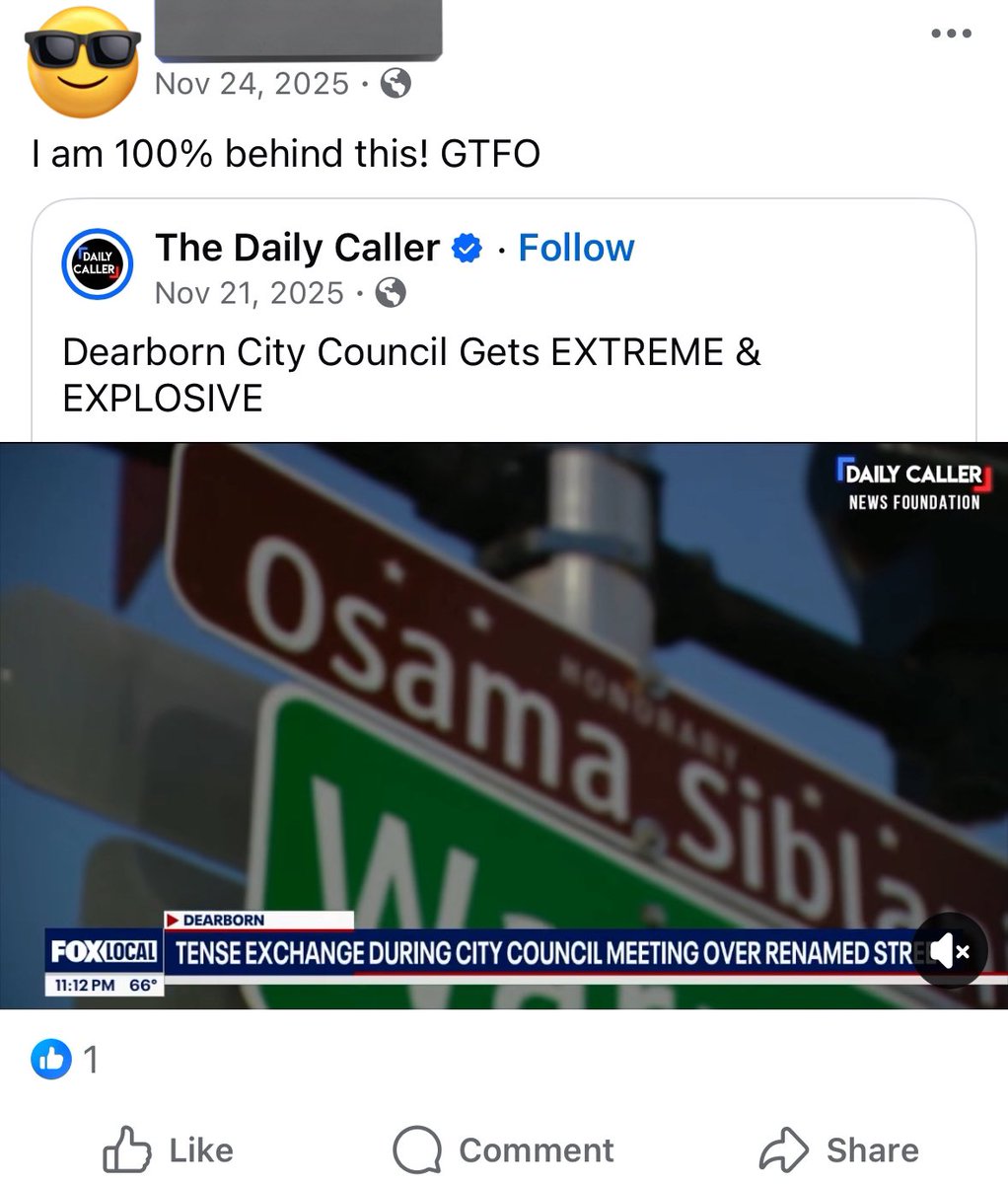View the blue like reaction icon

click(51, 1060)
